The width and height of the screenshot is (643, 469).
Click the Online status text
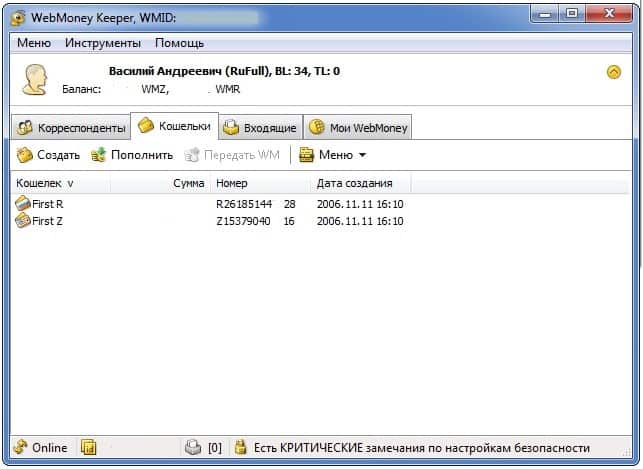point(50,448)
